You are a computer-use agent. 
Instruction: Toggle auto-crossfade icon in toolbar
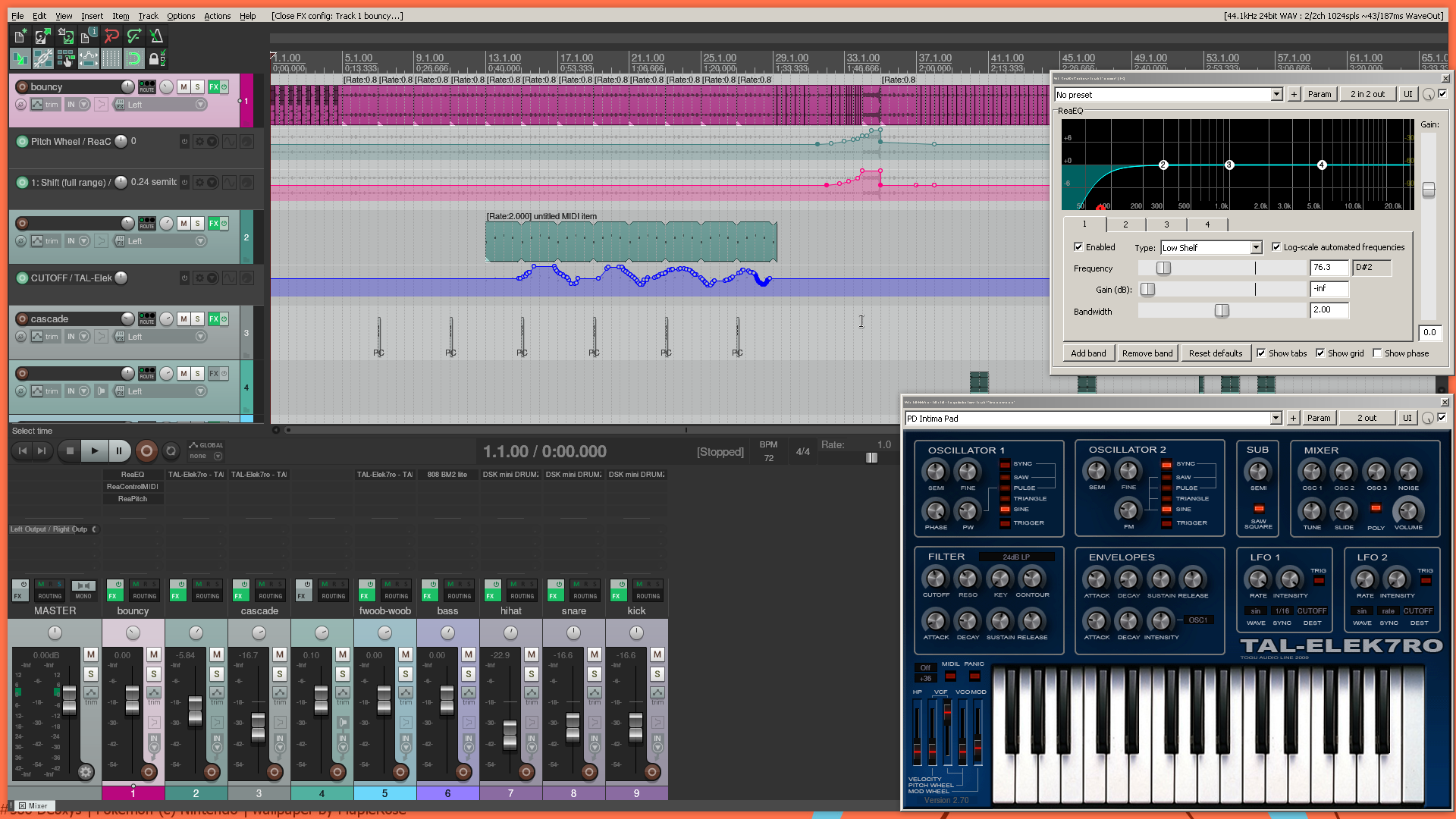(x=20, y=58)
